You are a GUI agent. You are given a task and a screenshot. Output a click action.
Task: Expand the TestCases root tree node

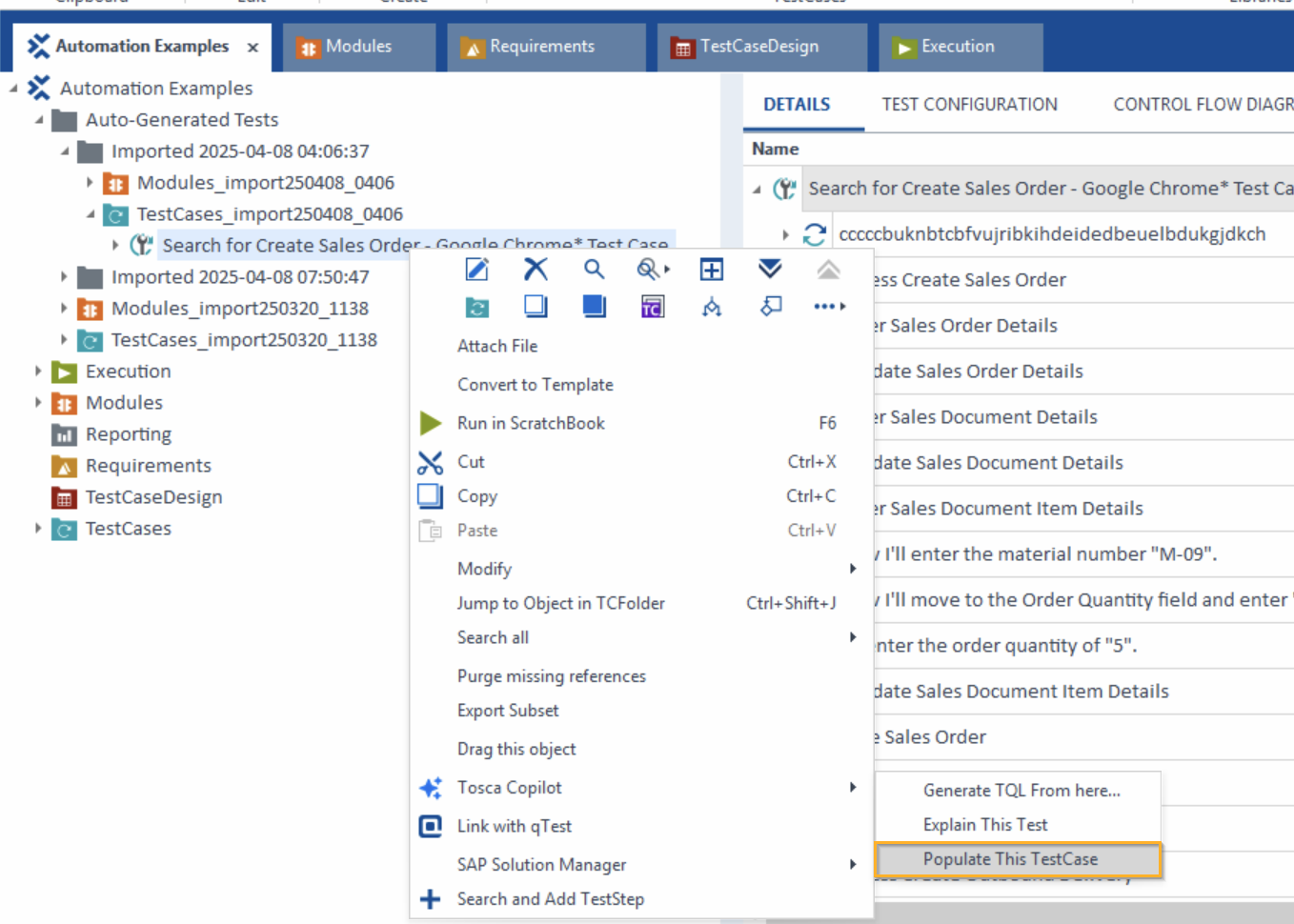(x=38, y=528)
